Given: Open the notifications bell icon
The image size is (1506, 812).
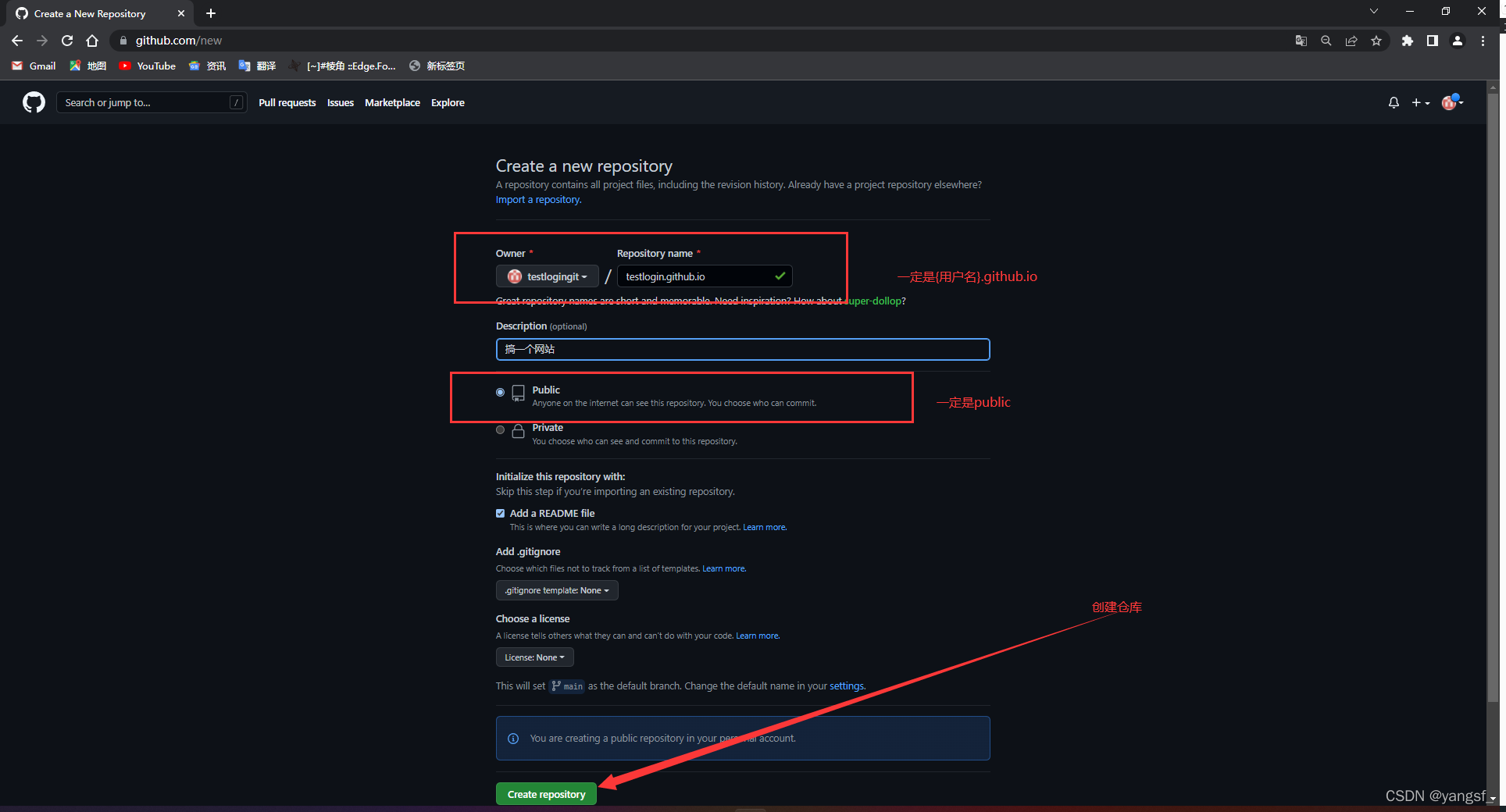Looking at the screenshot, I should (x=1394, y=102).
